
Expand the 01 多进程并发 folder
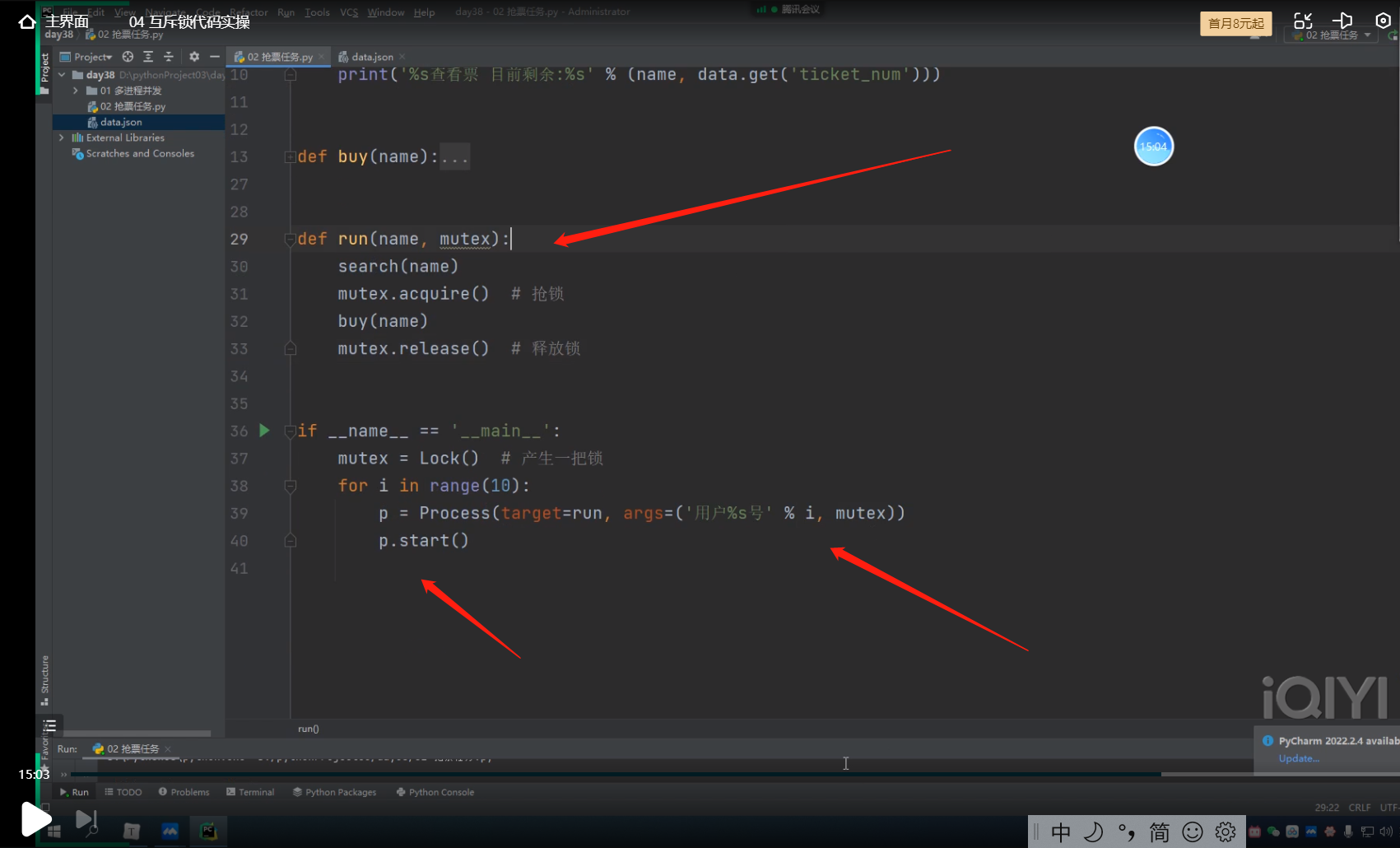tap(76, 91)
